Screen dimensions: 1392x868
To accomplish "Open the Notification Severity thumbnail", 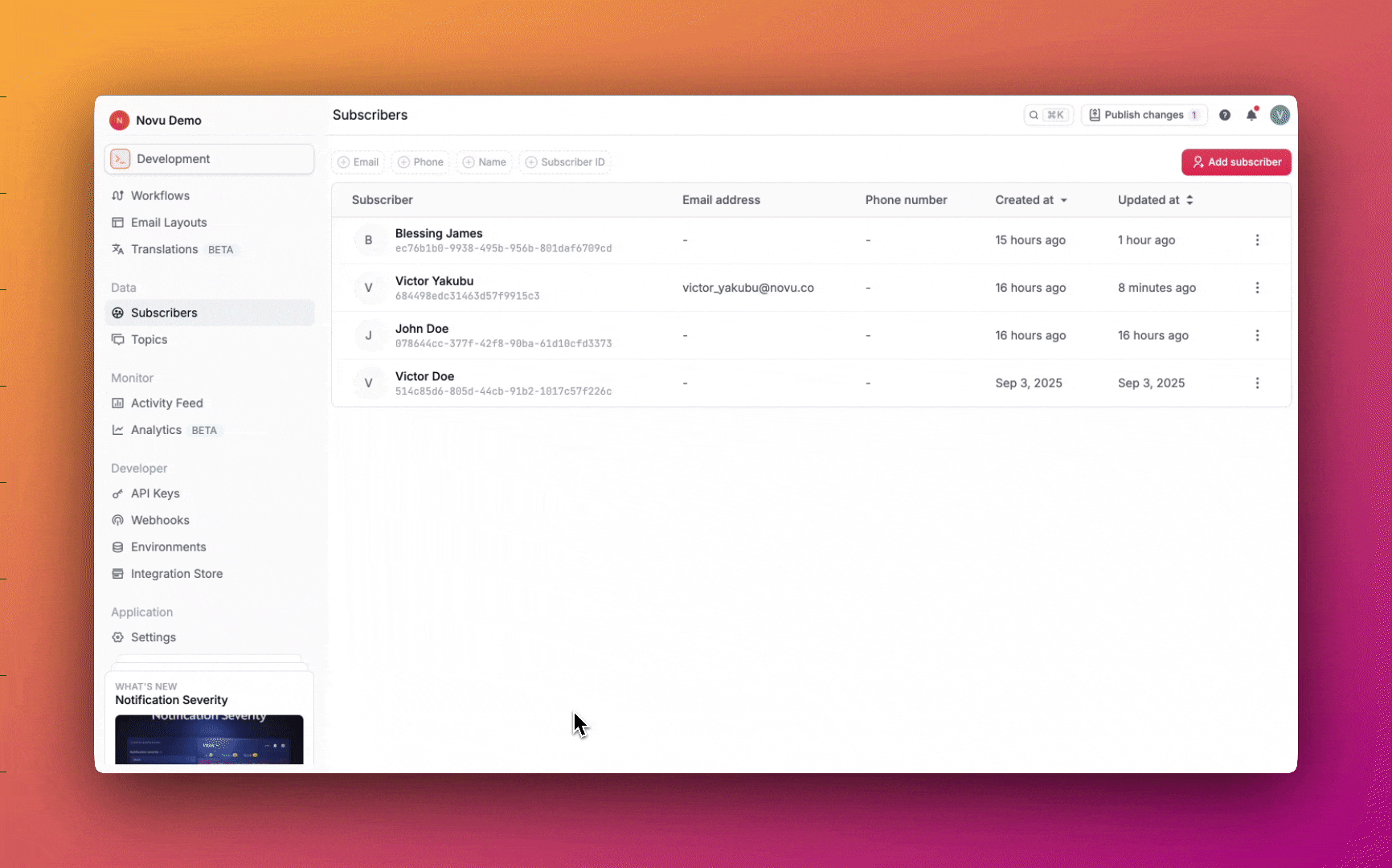I will pos(209,739).
